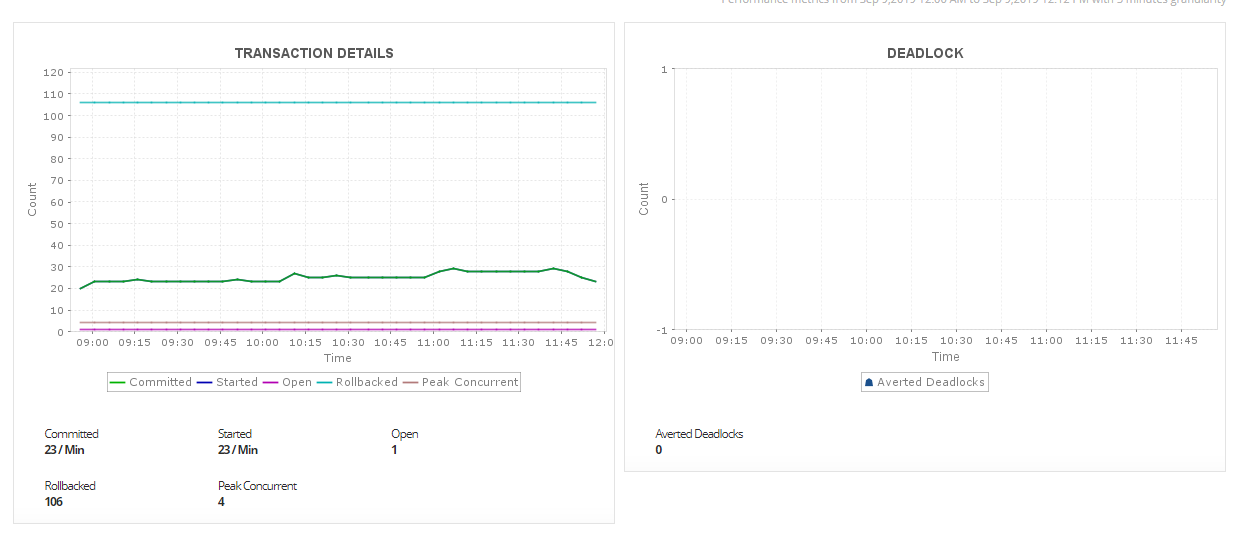Click the Committed stat label

click(x=72, y=434)
